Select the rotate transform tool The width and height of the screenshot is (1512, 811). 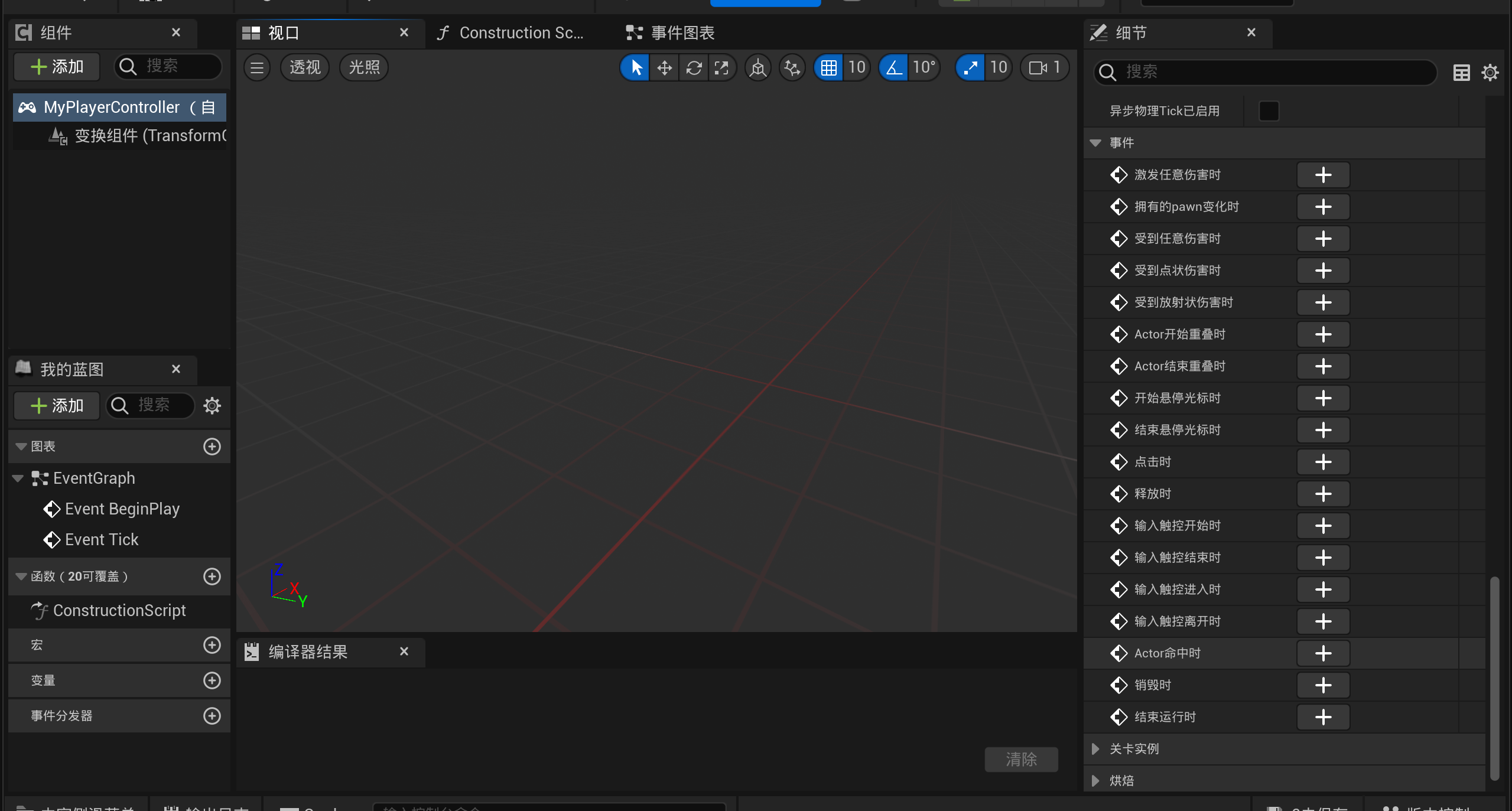(694, 67)
